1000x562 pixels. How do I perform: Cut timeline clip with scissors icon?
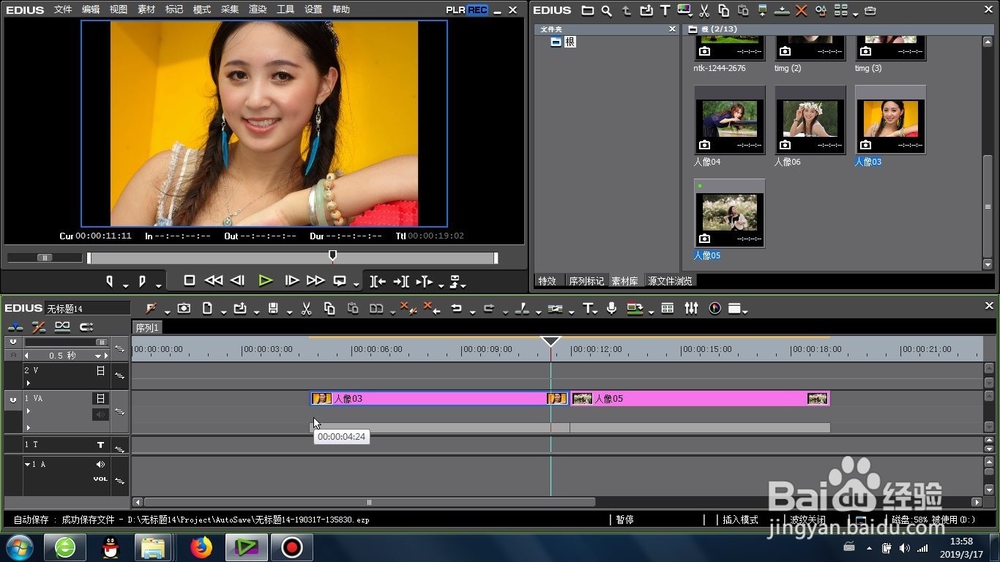pos(306,309)
